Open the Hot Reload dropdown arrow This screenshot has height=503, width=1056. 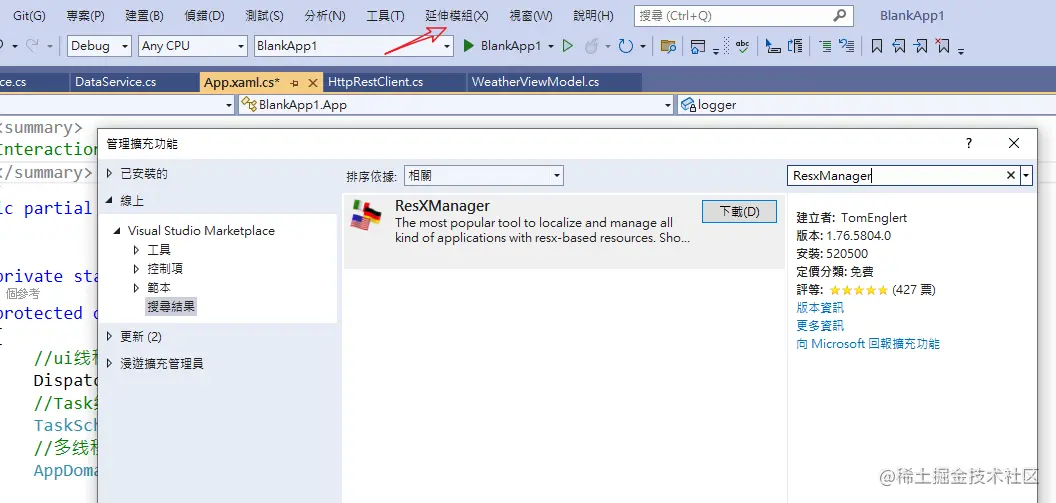point(607,46)
